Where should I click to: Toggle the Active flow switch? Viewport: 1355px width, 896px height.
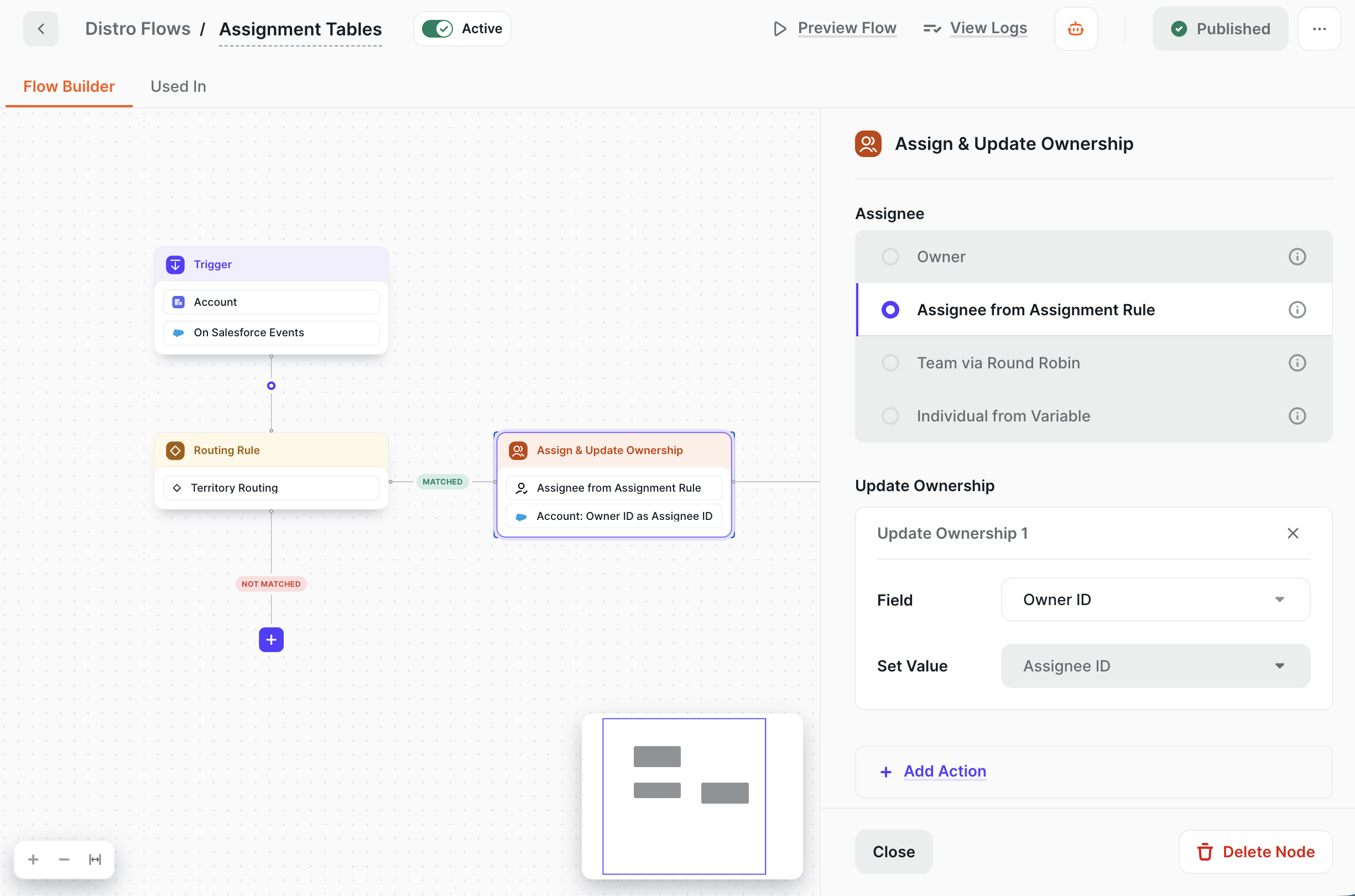437,29
